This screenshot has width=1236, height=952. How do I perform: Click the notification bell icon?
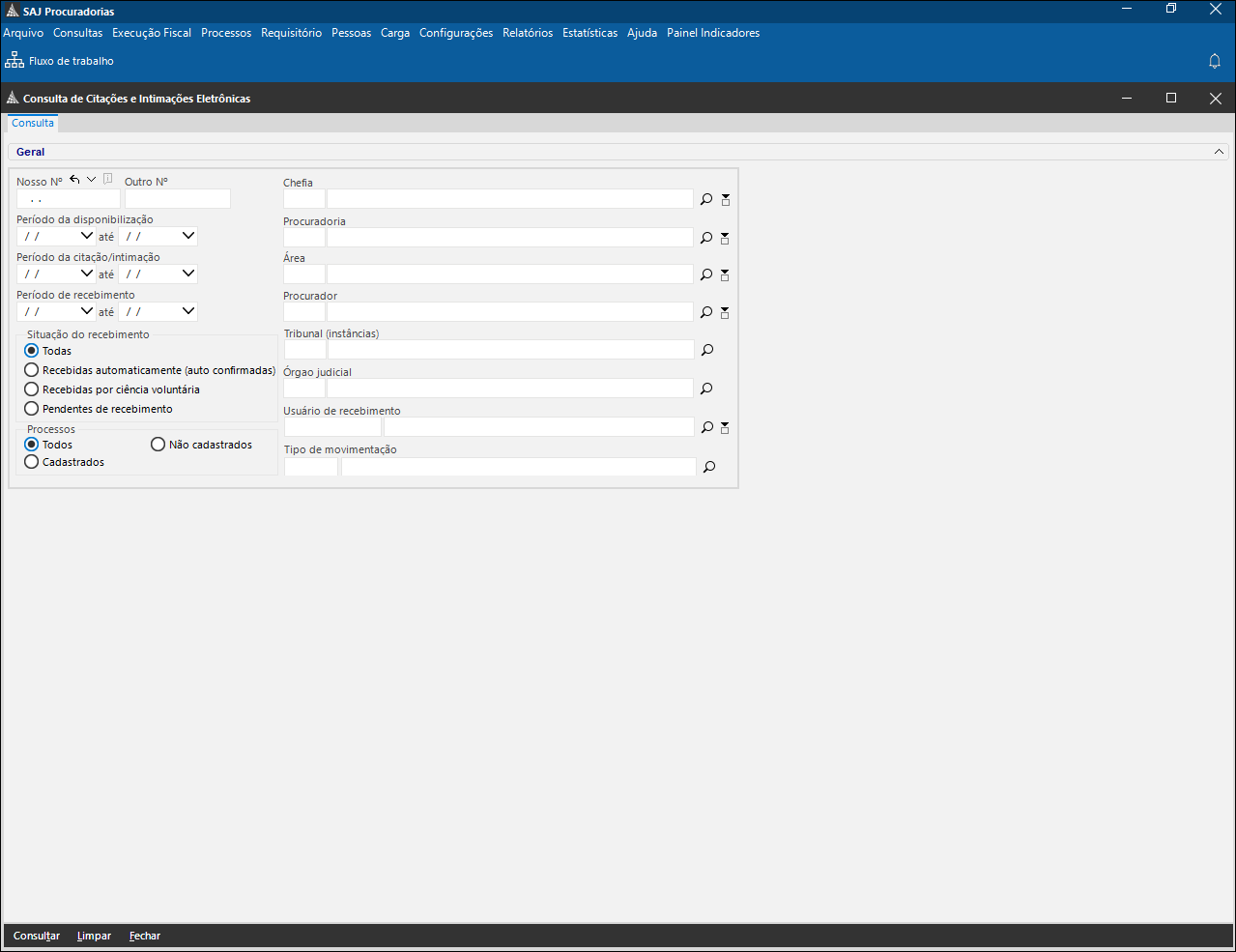(1215, 61)
